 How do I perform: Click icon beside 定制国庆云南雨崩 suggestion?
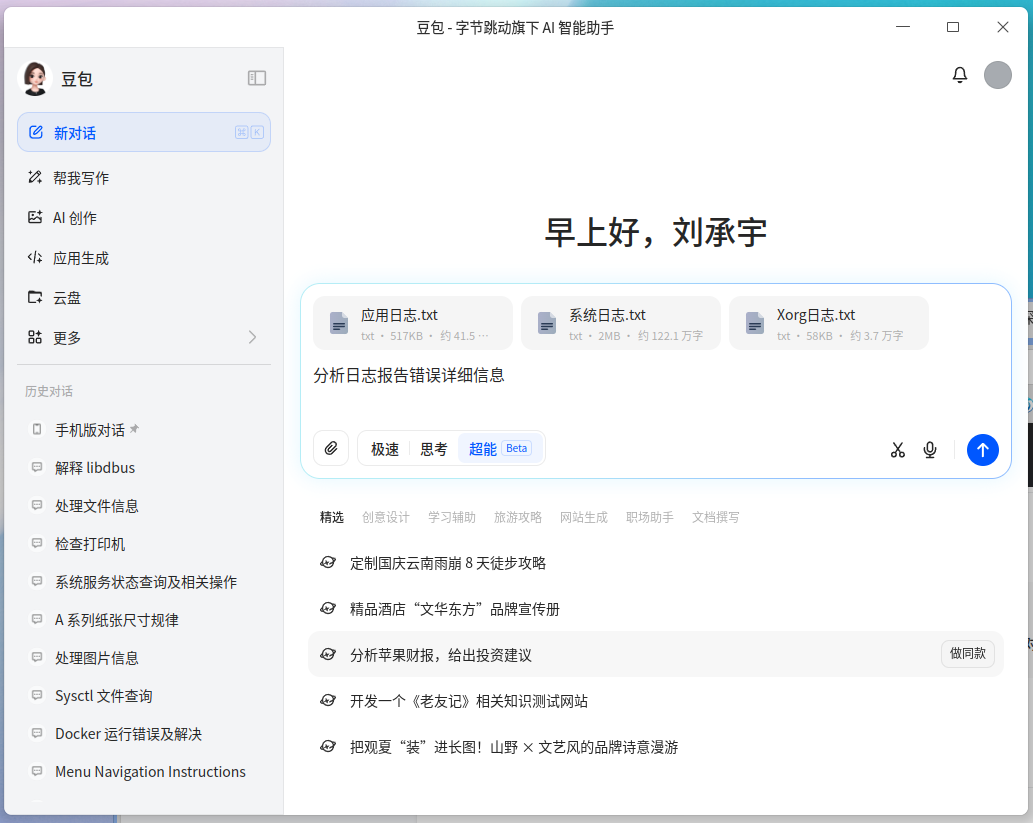pos(328,562)
